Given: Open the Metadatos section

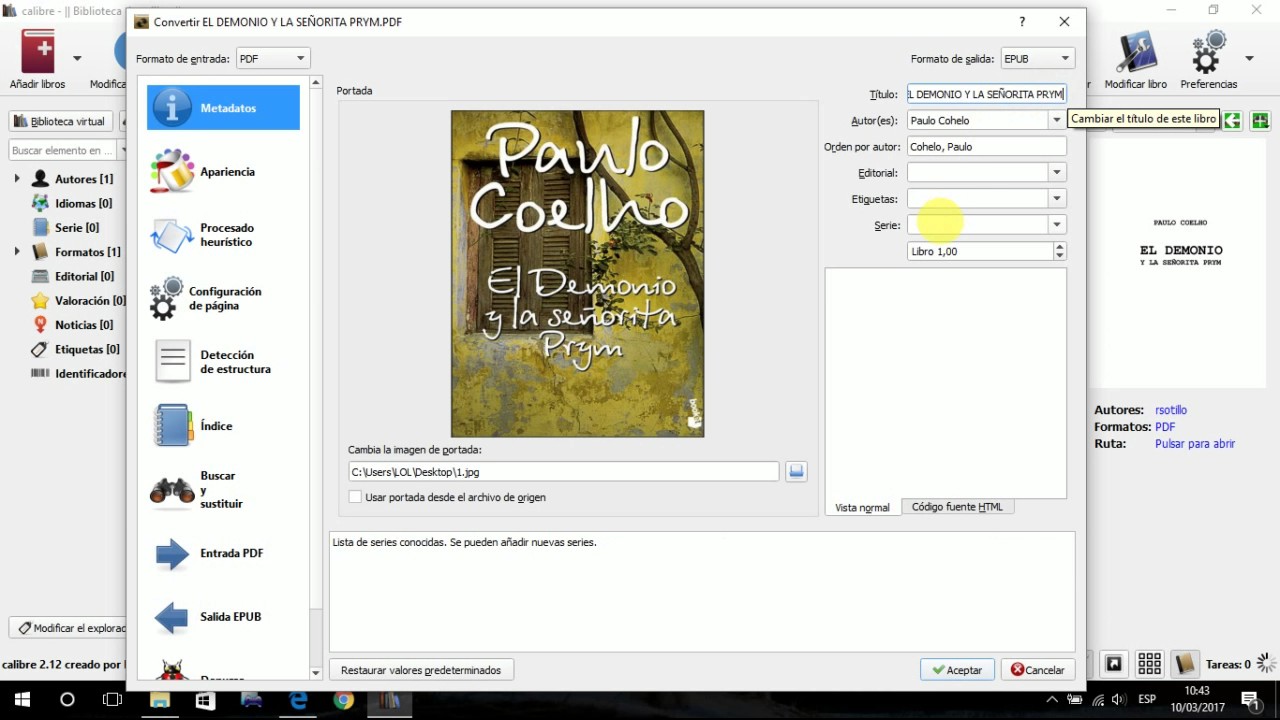Looking at the screenshot, I should point(223,108).
